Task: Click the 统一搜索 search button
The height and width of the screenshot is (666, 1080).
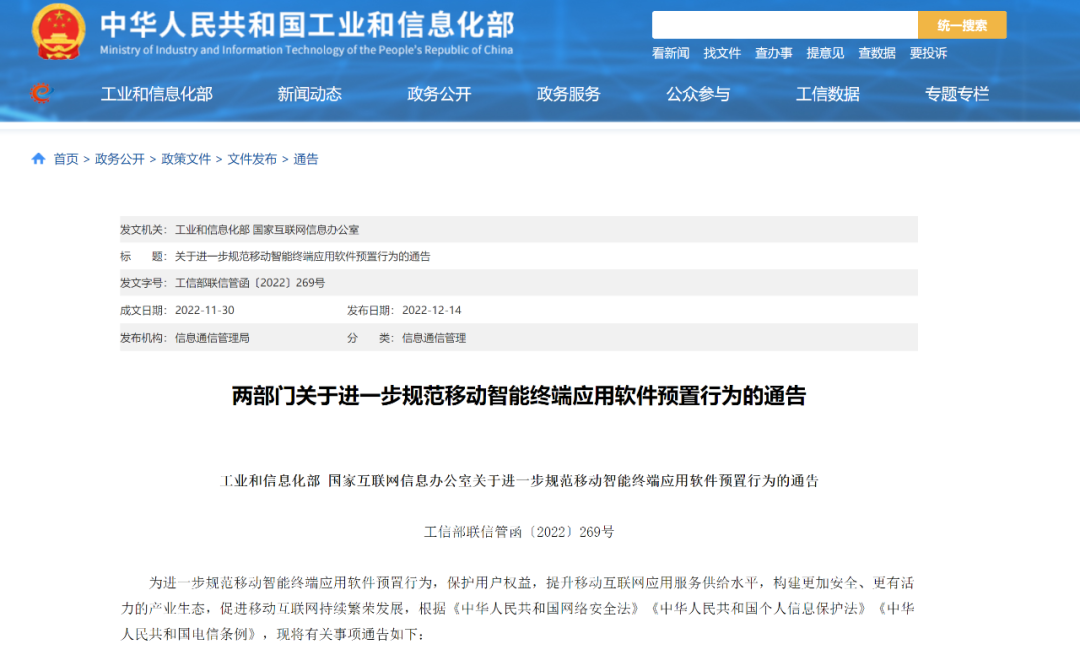Action: tap(962, 25)
